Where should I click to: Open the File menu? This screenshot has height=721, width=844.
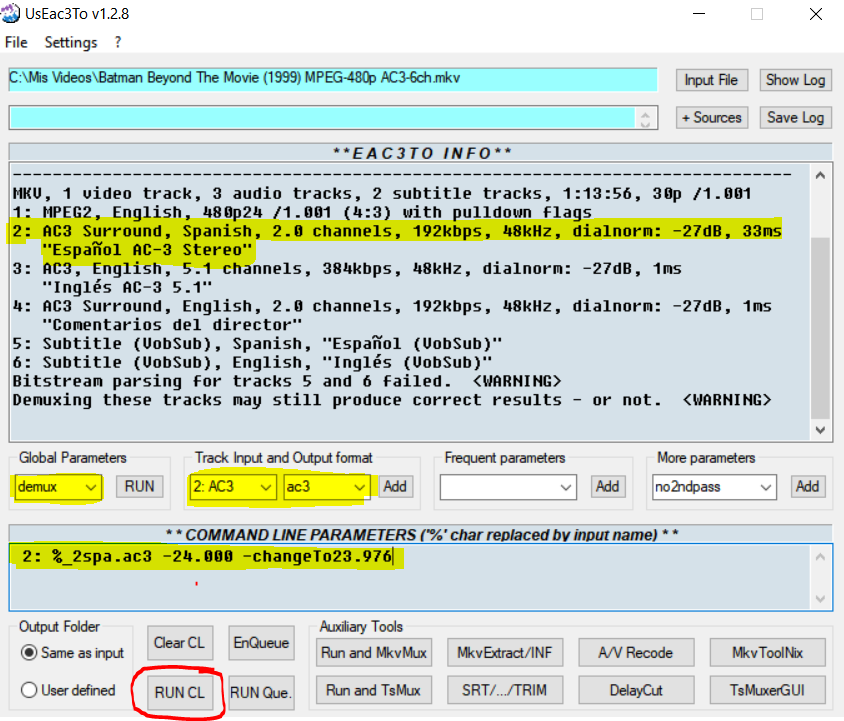coord(16,42)
